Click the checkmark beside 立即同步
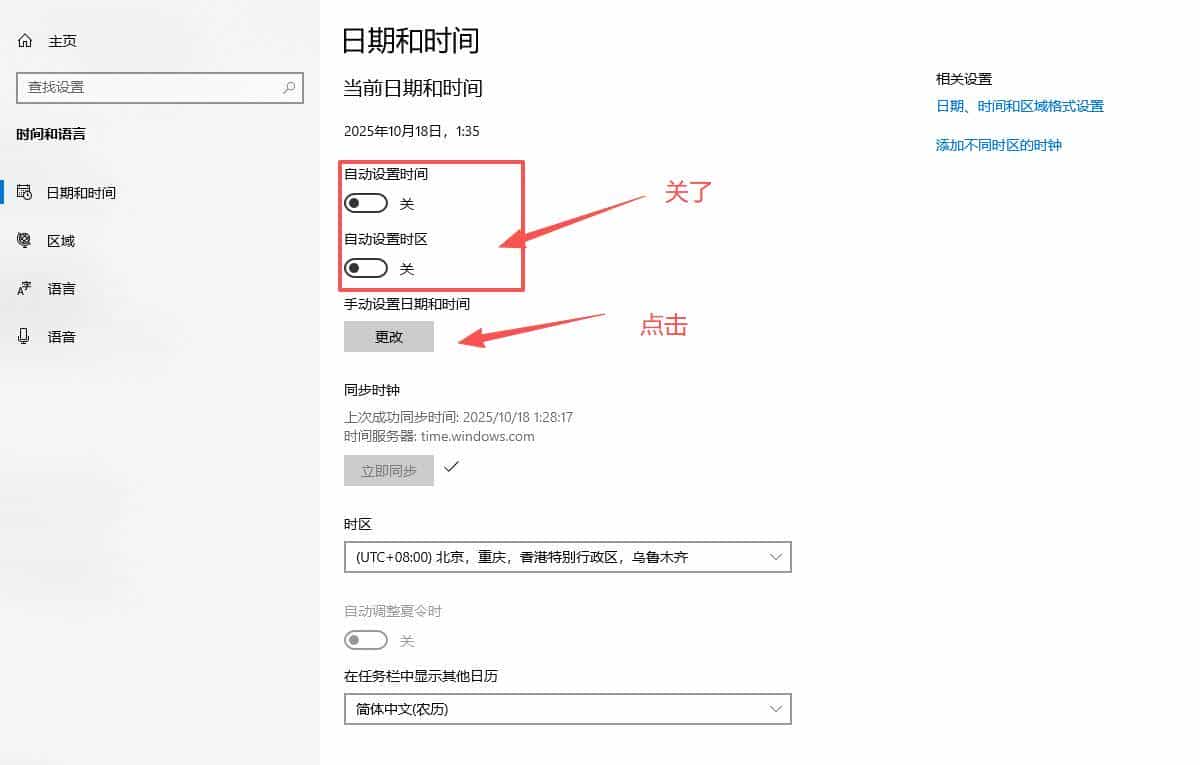 (452, 467)
